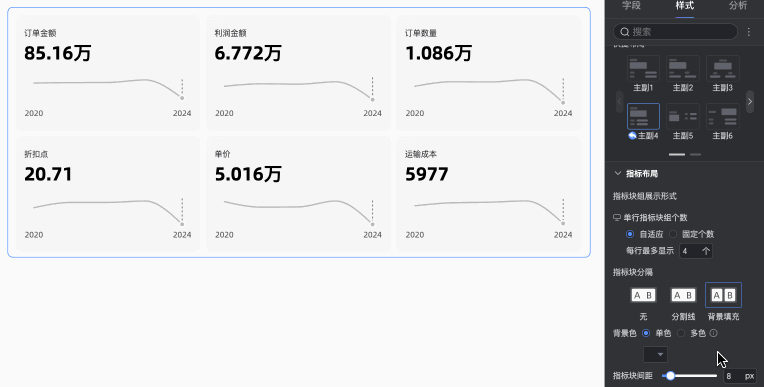Click the 每行最多显示 count input field
764x387 pixels.
point(696,251)
